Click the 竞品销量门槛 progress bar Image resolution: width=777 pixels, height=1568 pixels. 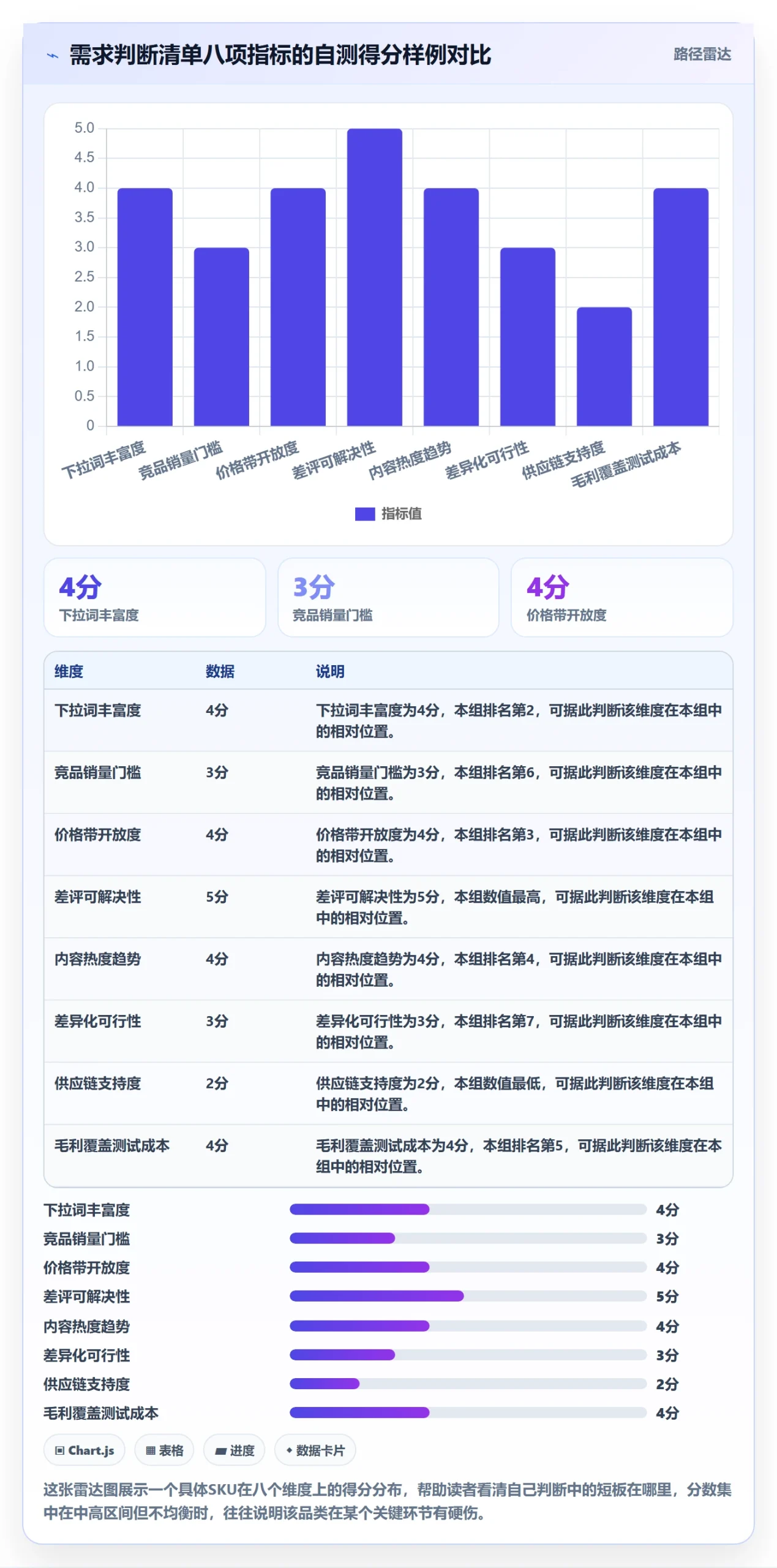point(468,1238)
